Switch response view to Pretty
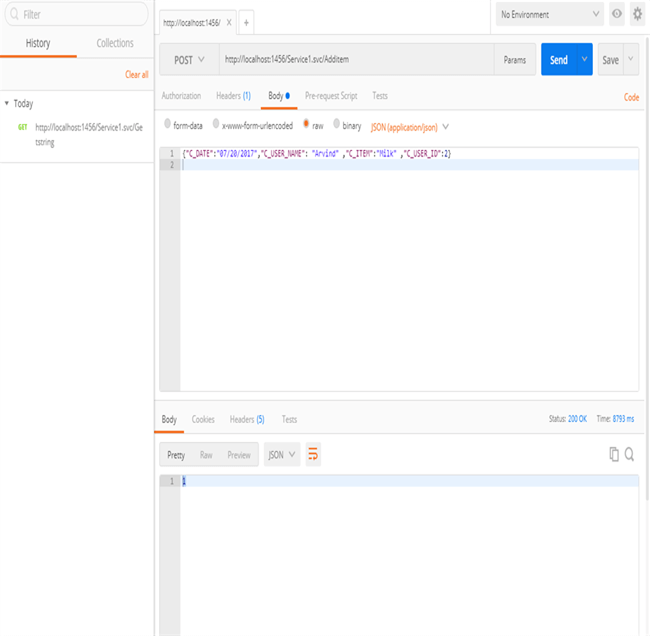The image size is (650, 636). [176, 455]
